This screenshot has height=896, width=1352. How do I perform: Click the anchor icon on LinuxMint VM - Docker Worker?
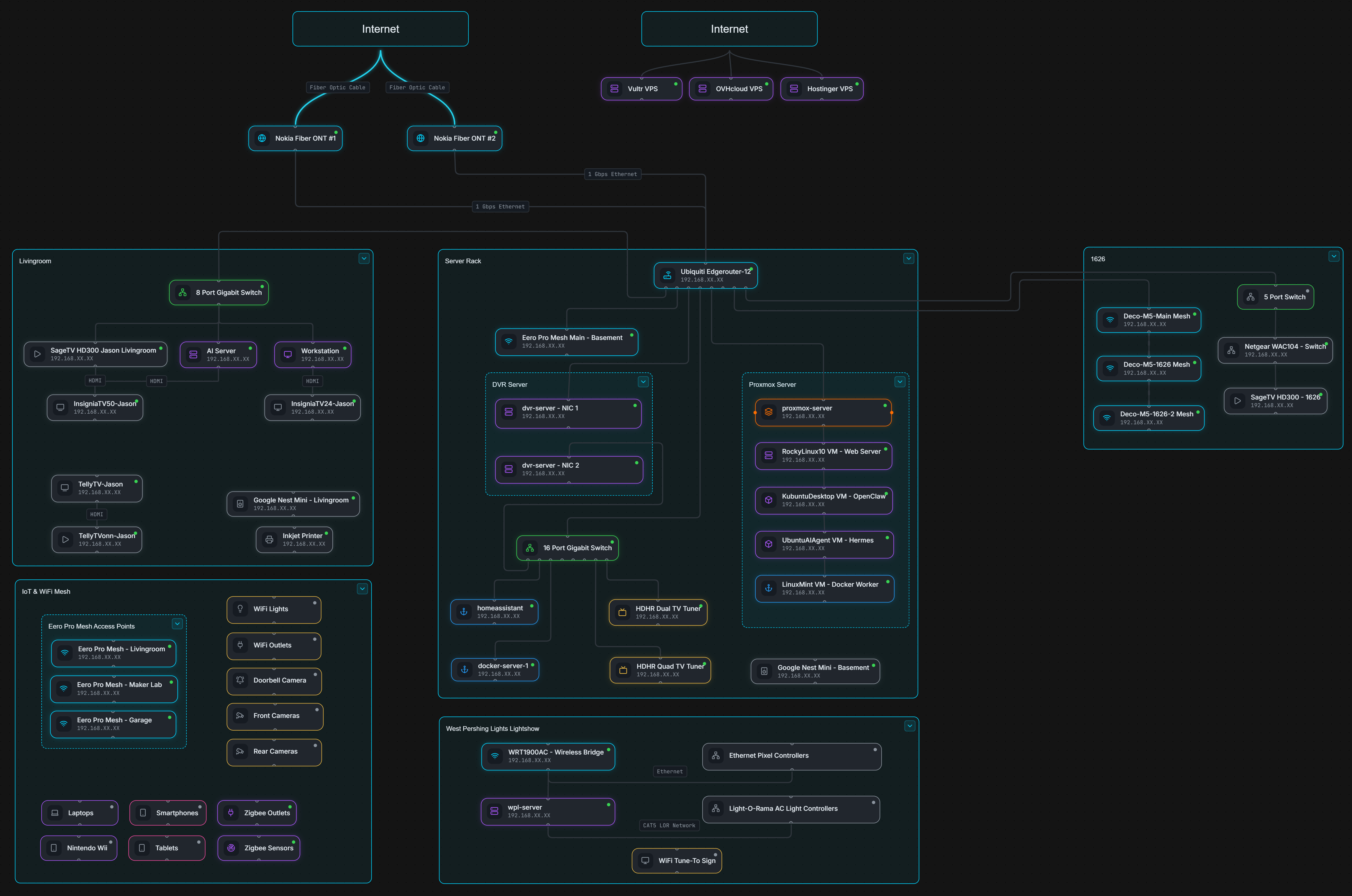tap(769, 588)
